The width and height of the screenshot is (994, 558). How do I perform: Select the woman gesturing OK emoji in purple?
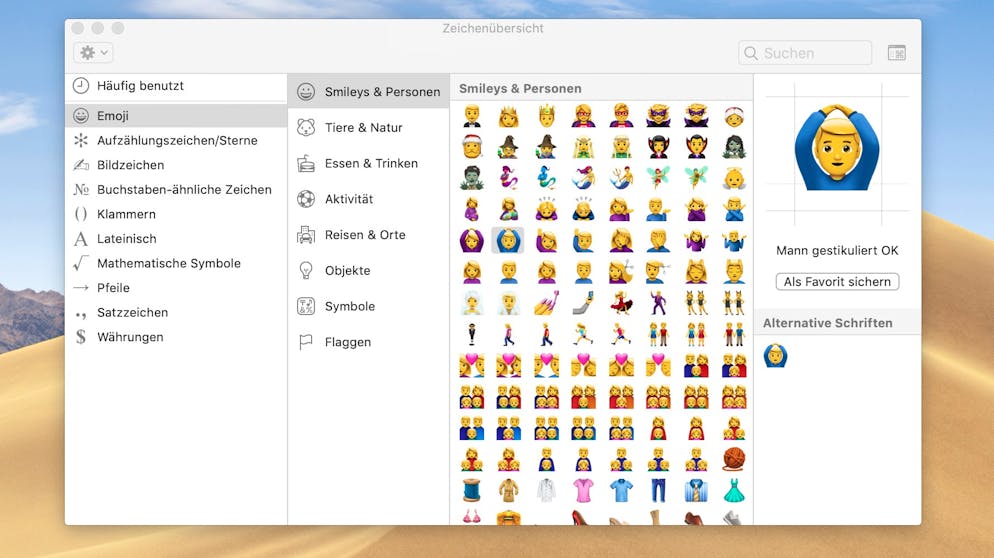[471, 240]
